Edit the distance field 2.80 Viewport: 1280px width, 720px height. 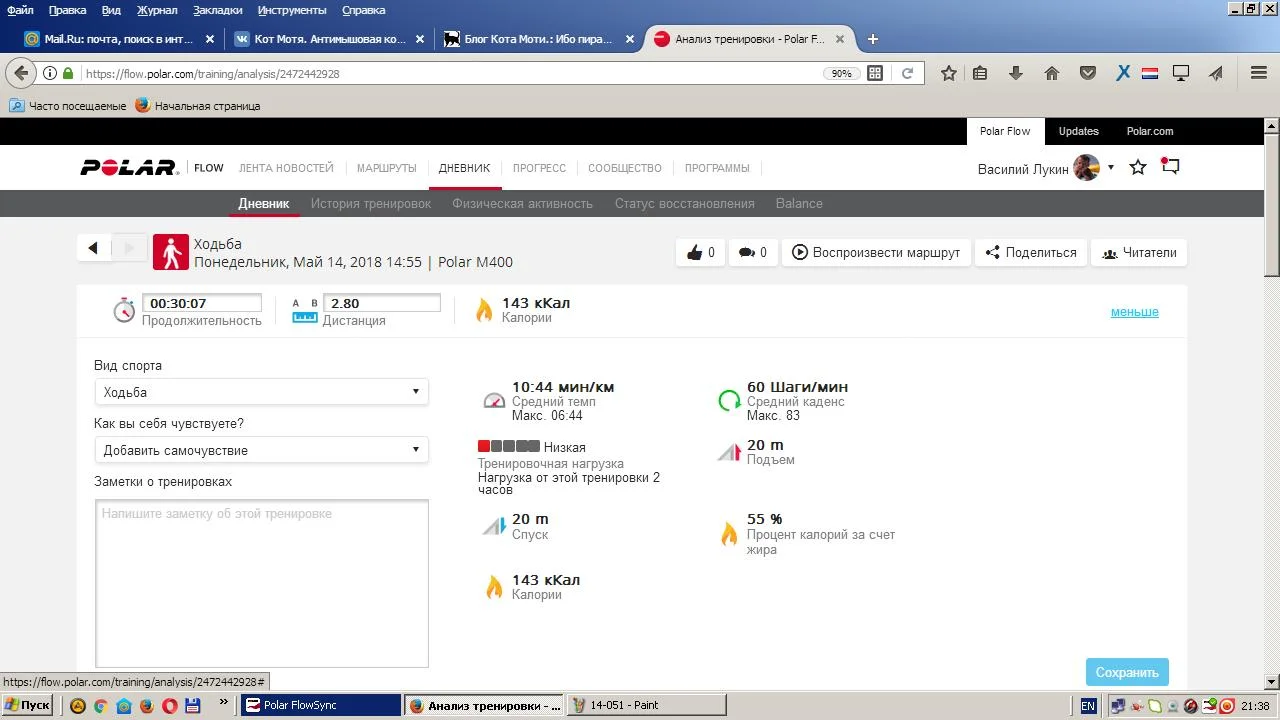coord(382,303)
